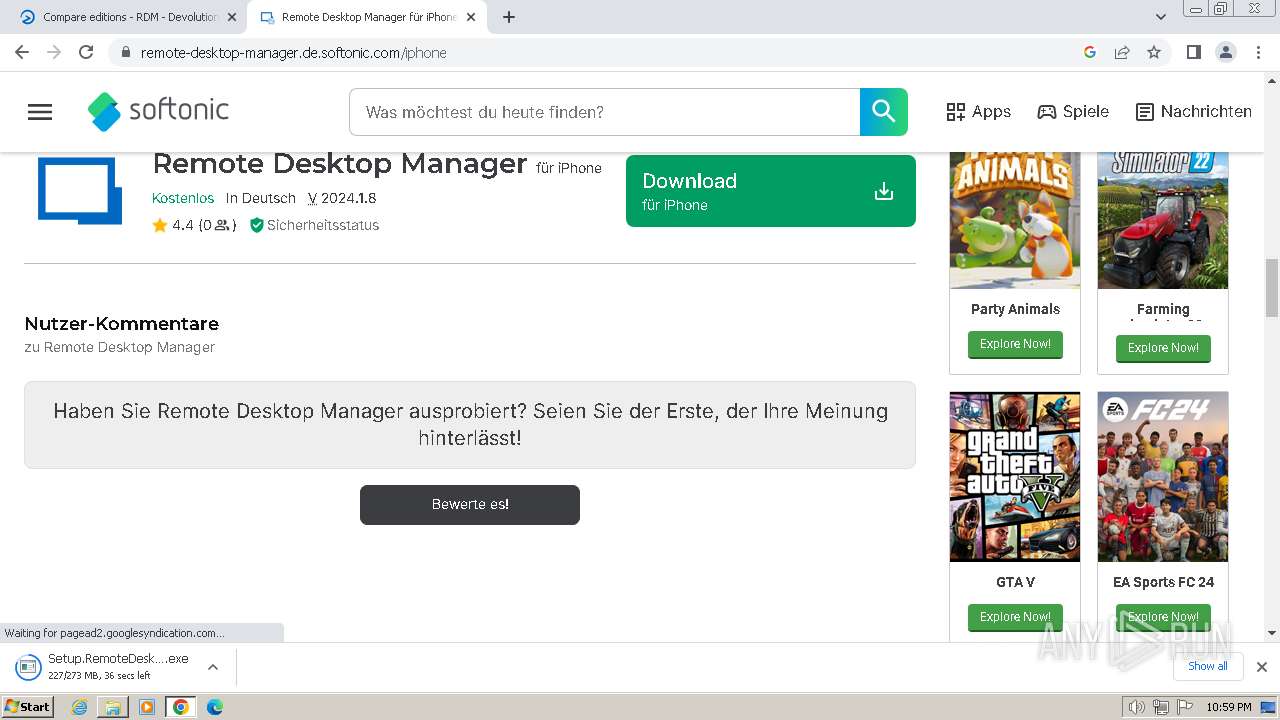The image size is (1280, 720).
Task: Click the share page icon
Action: (x=1122, y=52)
